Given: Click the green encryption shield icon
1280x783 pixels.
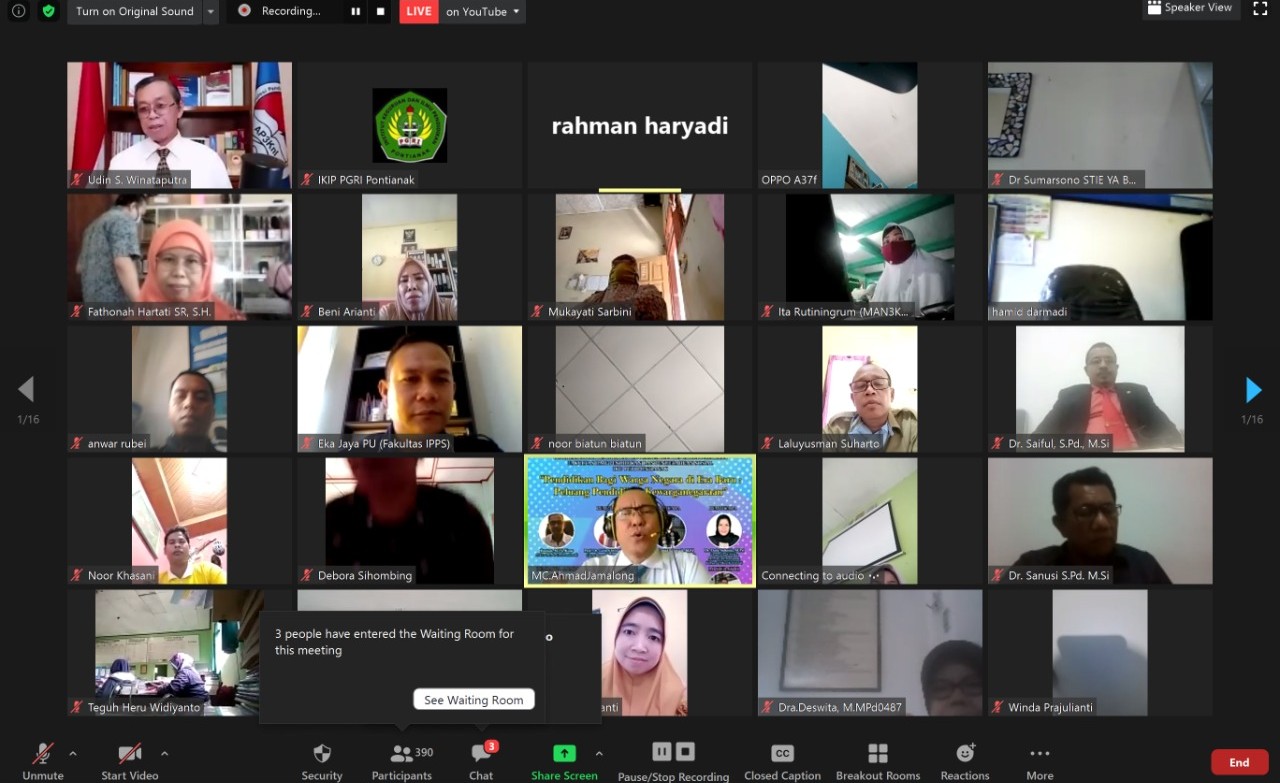Looking at the screenshot, I should point(49,11).
